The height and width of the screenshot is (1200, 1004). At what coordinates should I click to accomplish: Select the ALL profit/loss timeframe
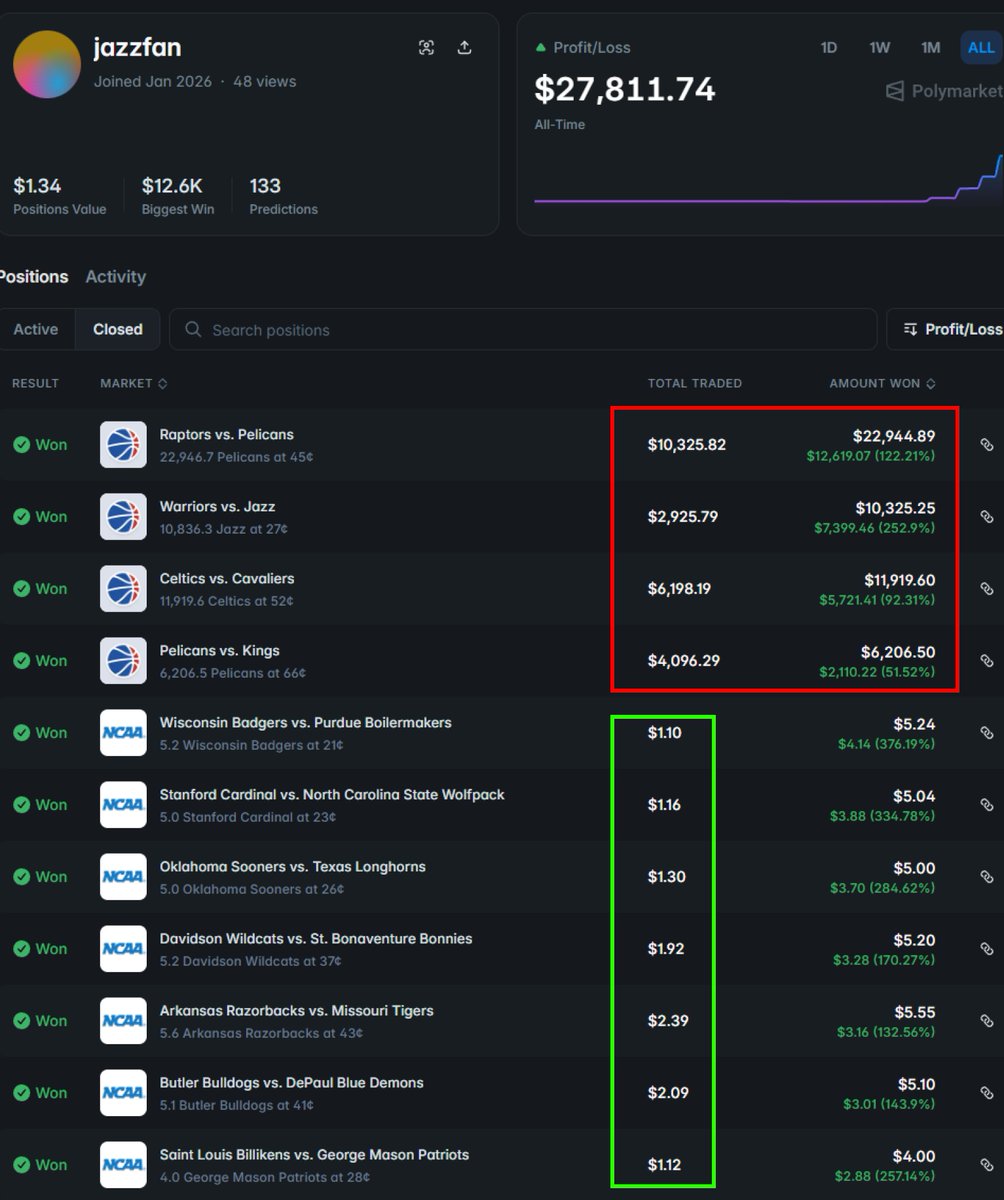[x=981, y=48]
